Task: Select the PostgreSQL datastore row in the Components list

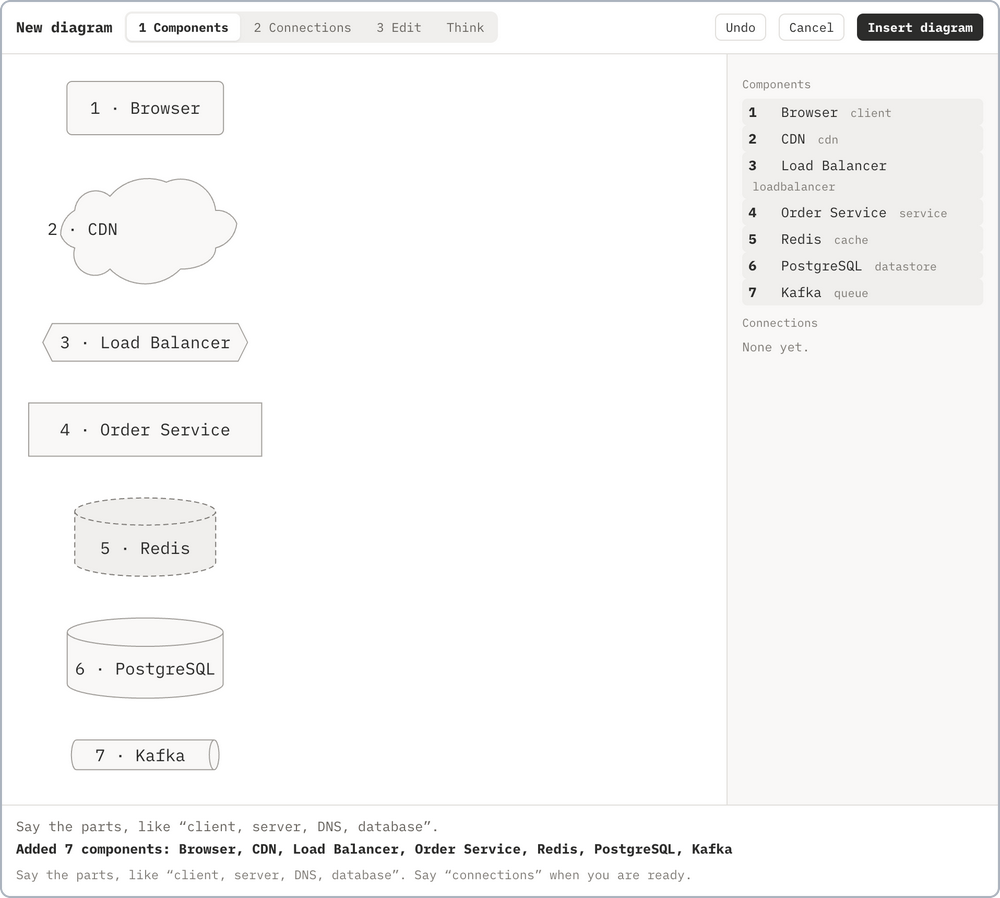Action: click(862, 266)
